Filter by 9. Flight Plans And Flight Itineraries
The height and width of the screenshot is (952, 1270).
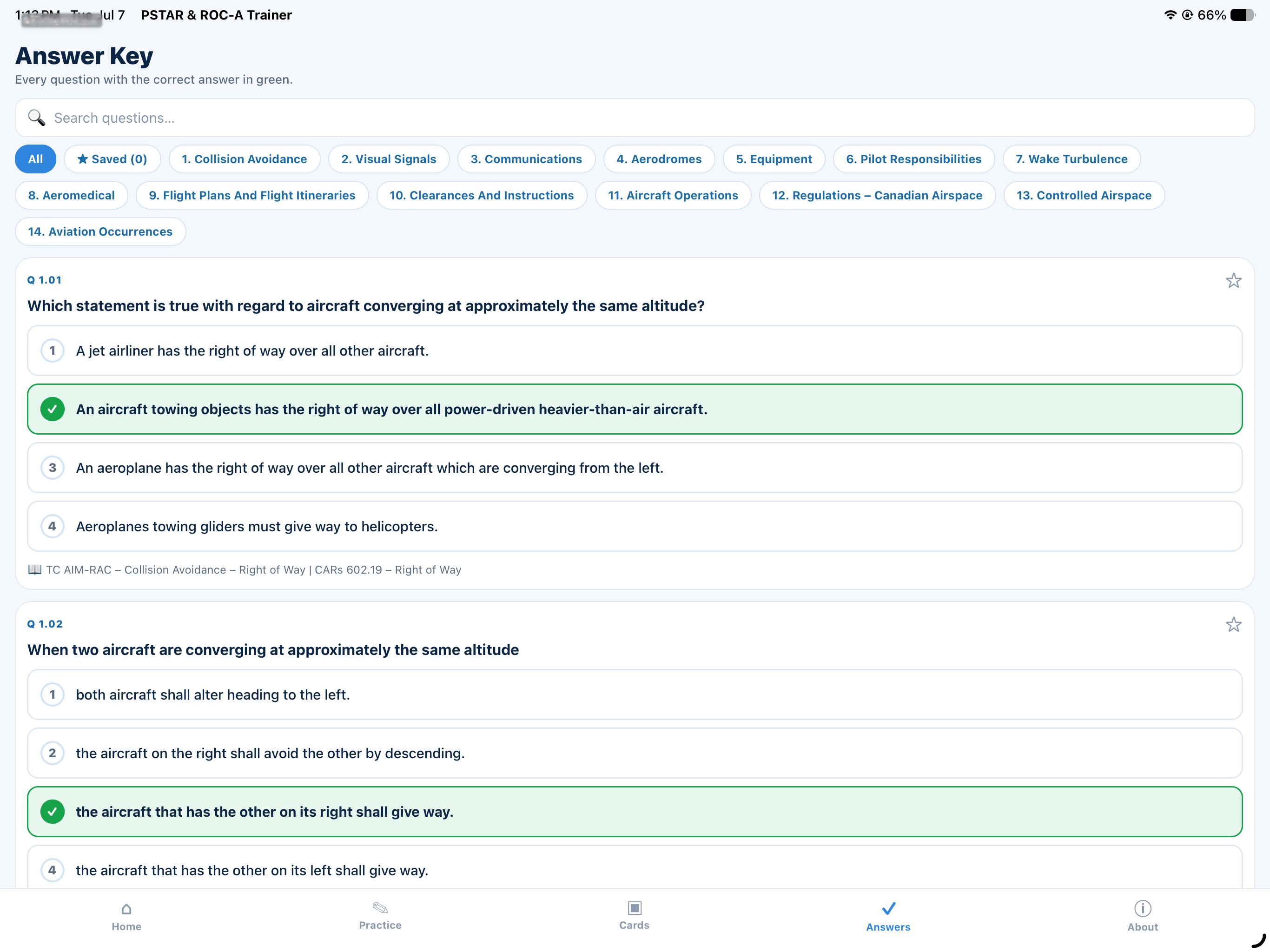point(252,195)
